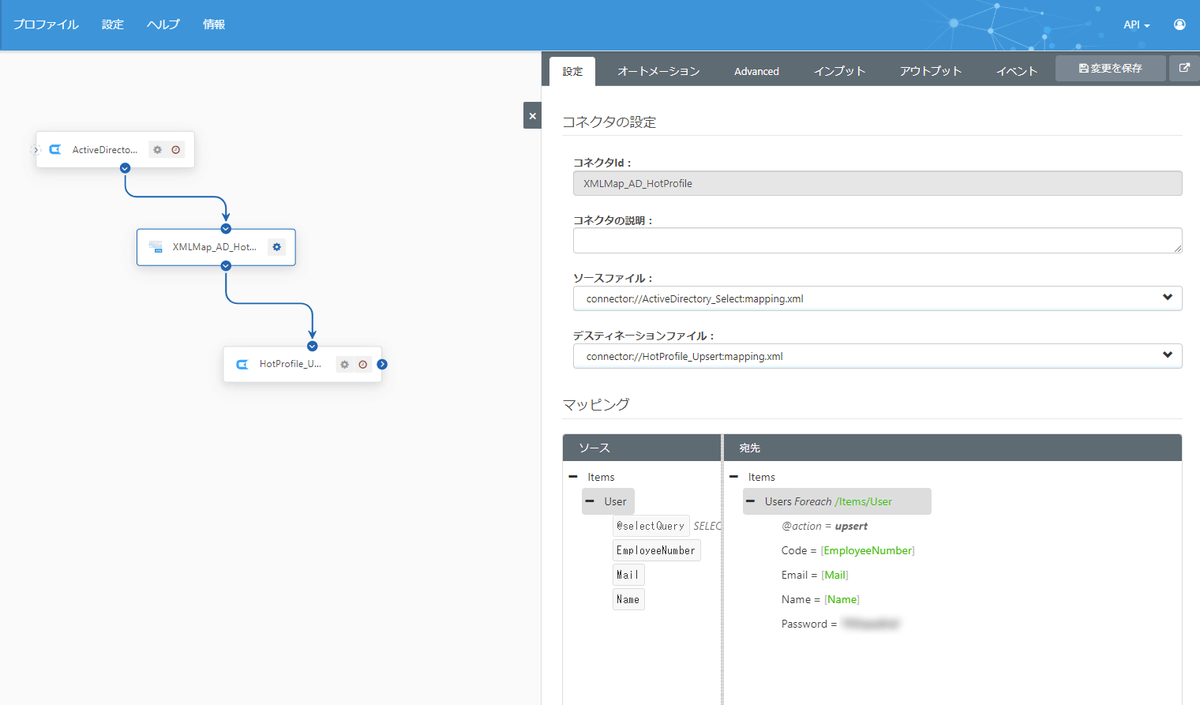Collapse the destination Items node
The height and width of the screenshot is (705, 1200).
coord(734,477)
